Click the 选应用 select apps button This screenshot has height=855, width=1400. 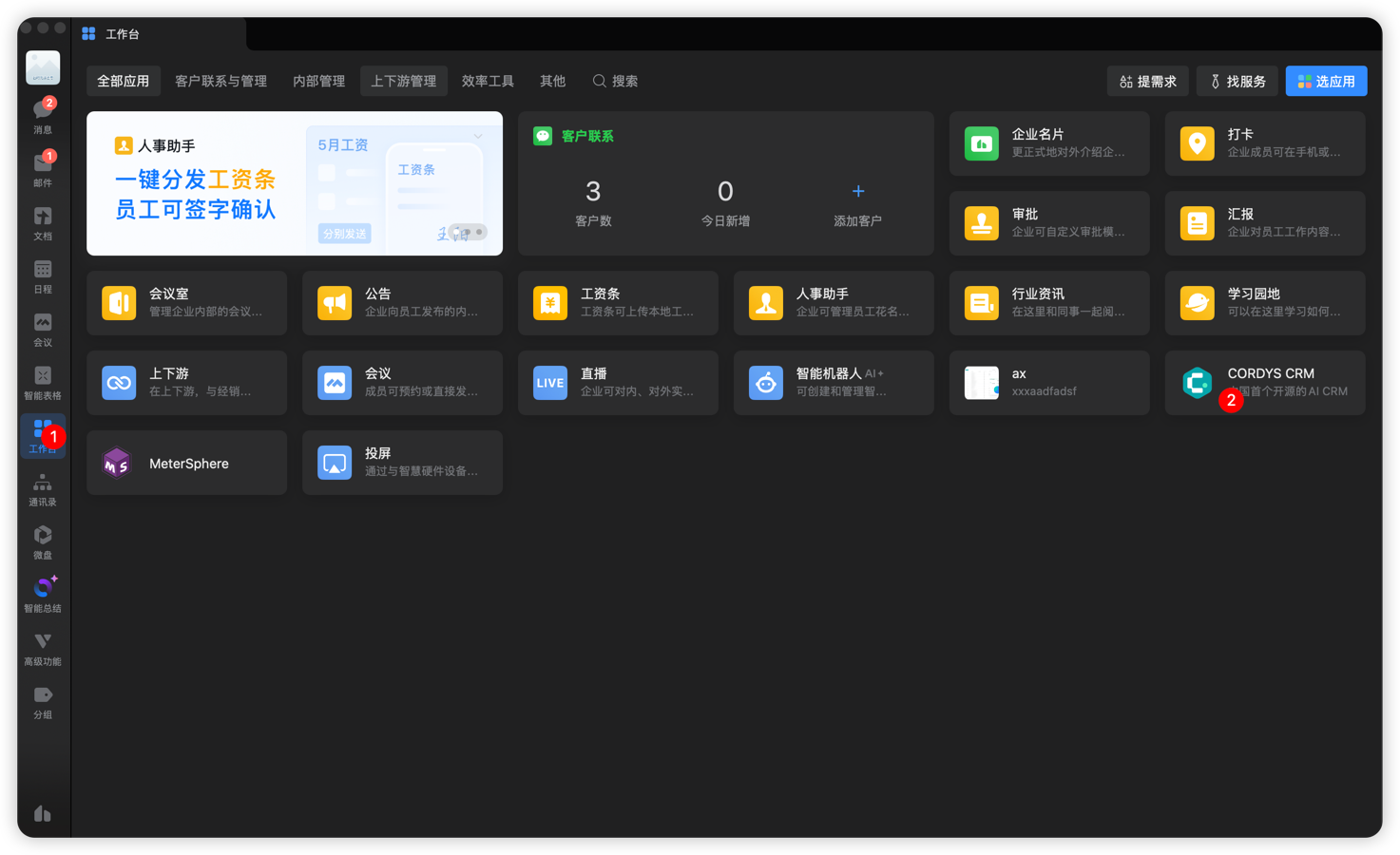[1326, 81]
